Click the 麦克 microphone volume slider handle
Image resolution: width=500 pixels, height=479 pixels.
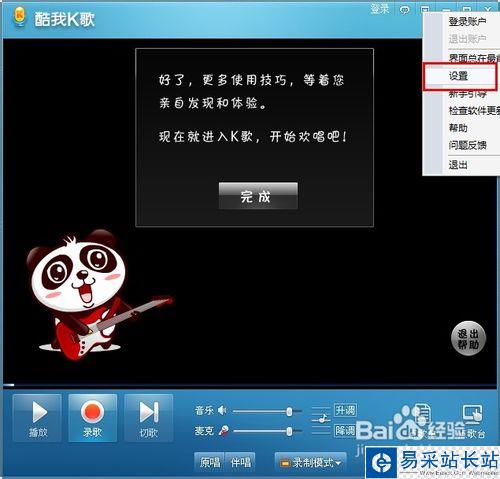pyautogui.click(x=289, y=431)
